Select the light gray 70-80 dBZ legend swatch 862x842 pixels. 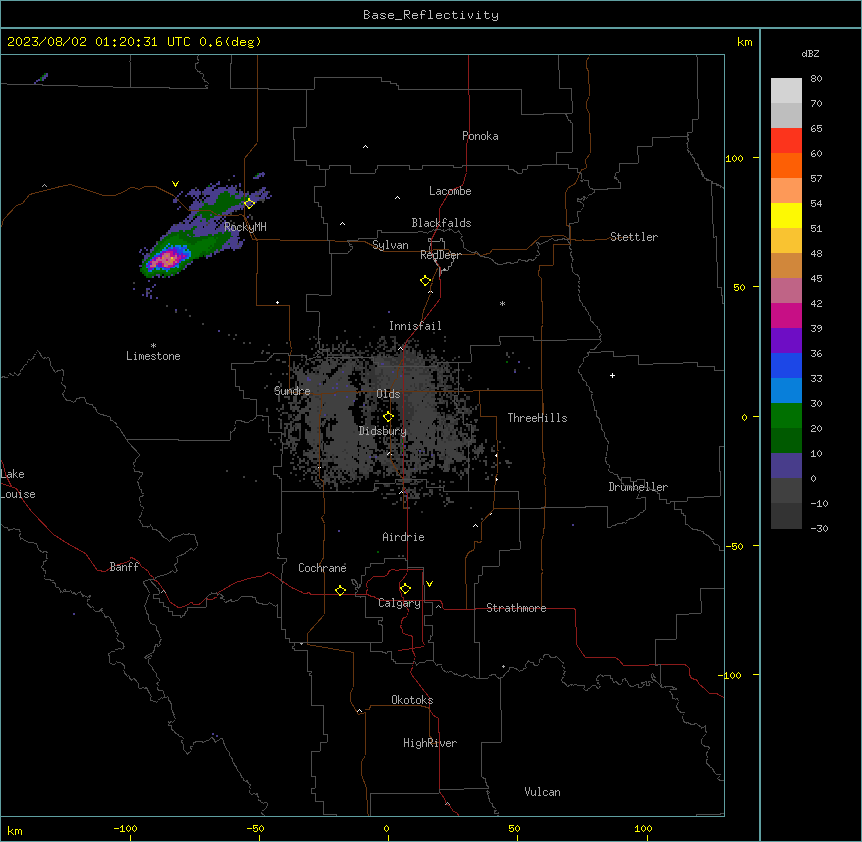point(786,91)
